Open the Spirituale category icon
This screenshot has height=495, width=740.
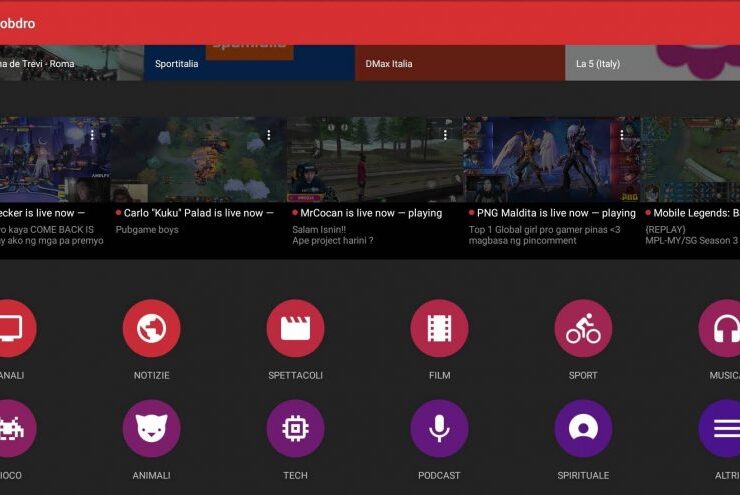click(583, 428)
